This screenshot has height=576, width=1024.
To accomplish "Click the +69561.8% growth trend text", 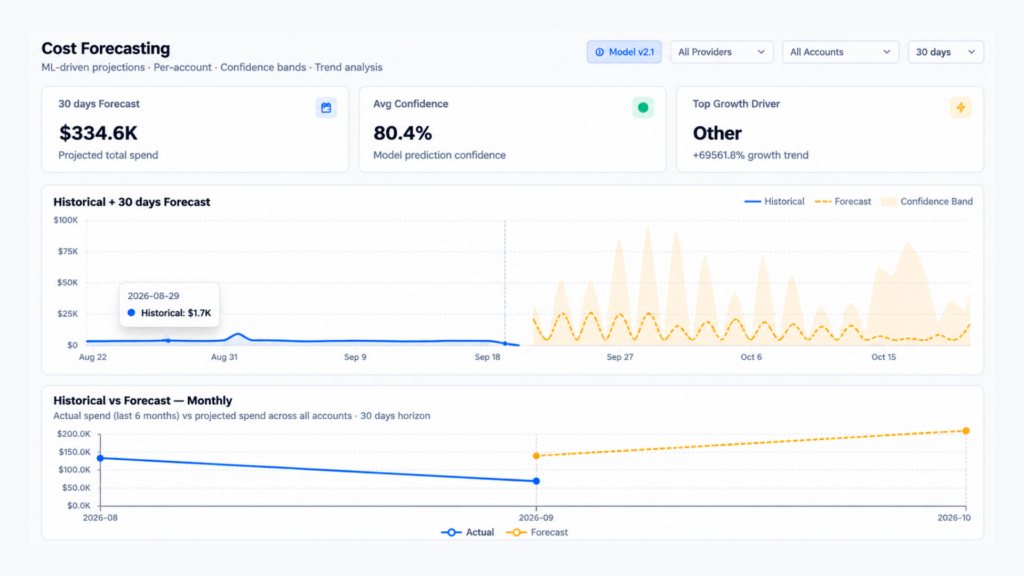I will pos(750,155).
